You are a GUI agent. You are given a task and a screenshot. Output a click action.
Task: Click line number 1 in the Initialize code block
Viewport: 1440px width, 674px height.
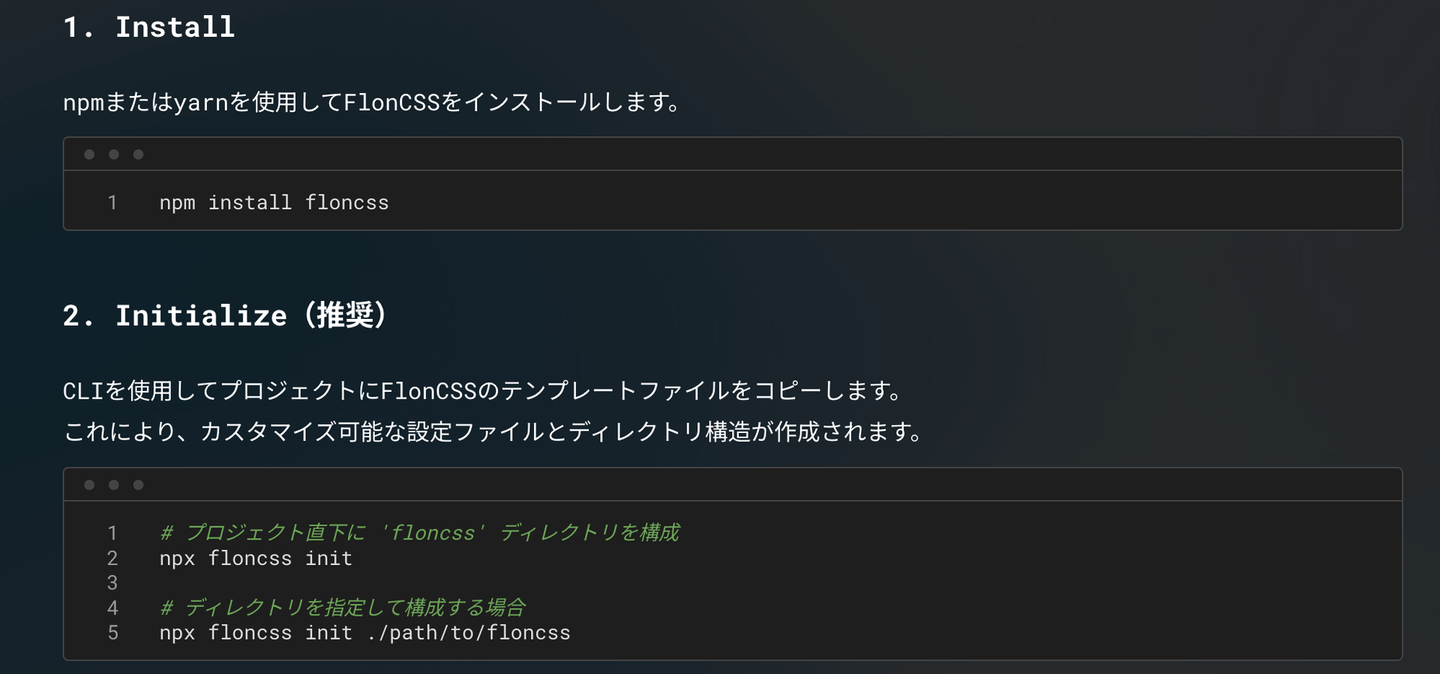pyautogui.click(x=112, y=533)
